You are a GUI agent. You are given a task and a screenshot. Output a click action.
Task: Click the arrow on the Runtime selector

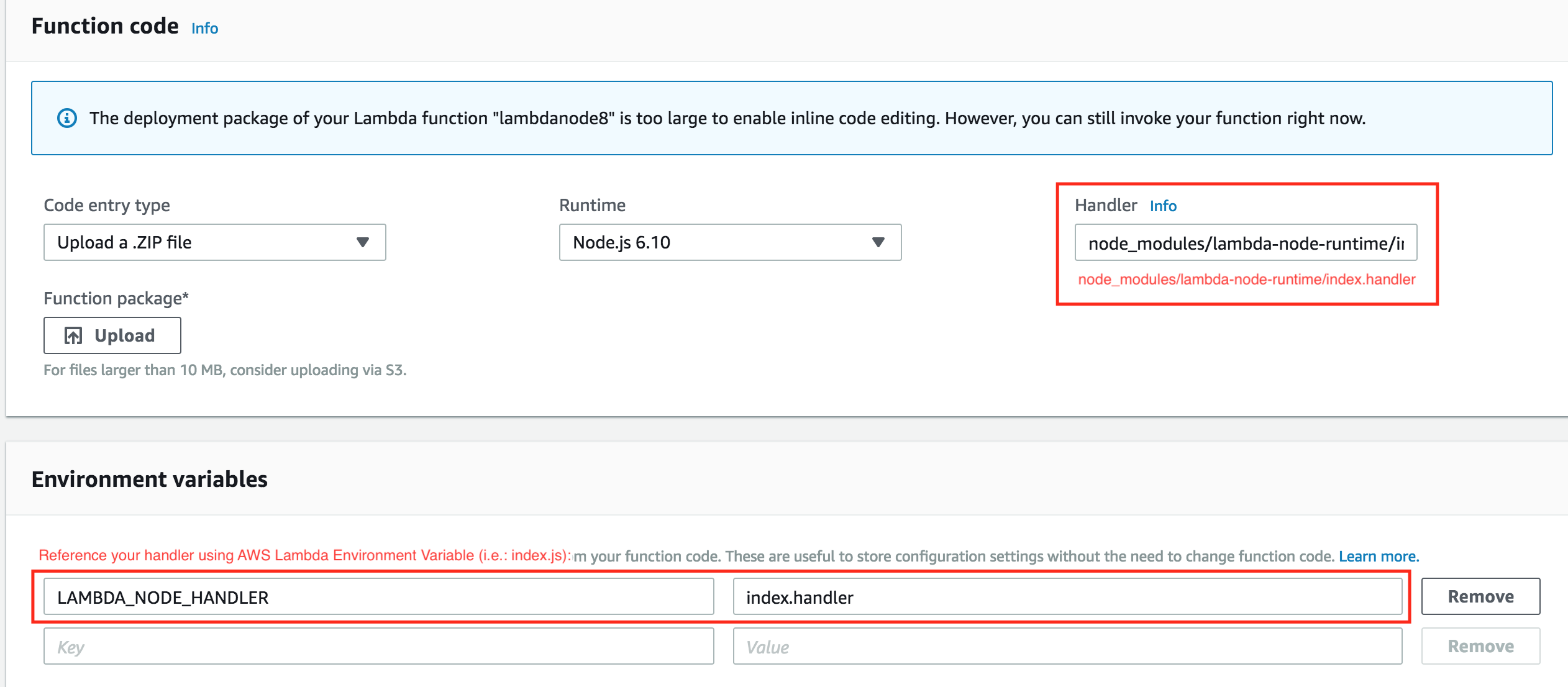878,242
